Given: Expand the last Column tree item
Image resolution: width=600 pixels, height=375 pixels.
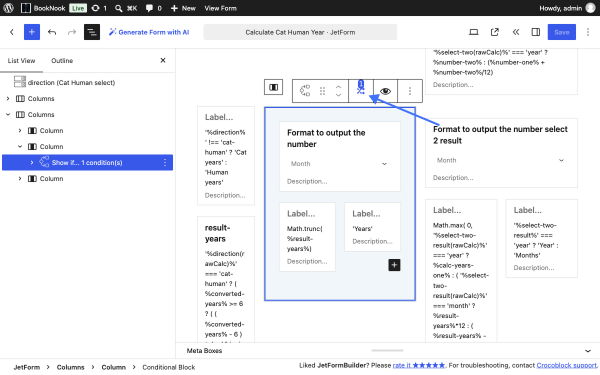Looking at the screenshot, I should click(x=20, y=179).
